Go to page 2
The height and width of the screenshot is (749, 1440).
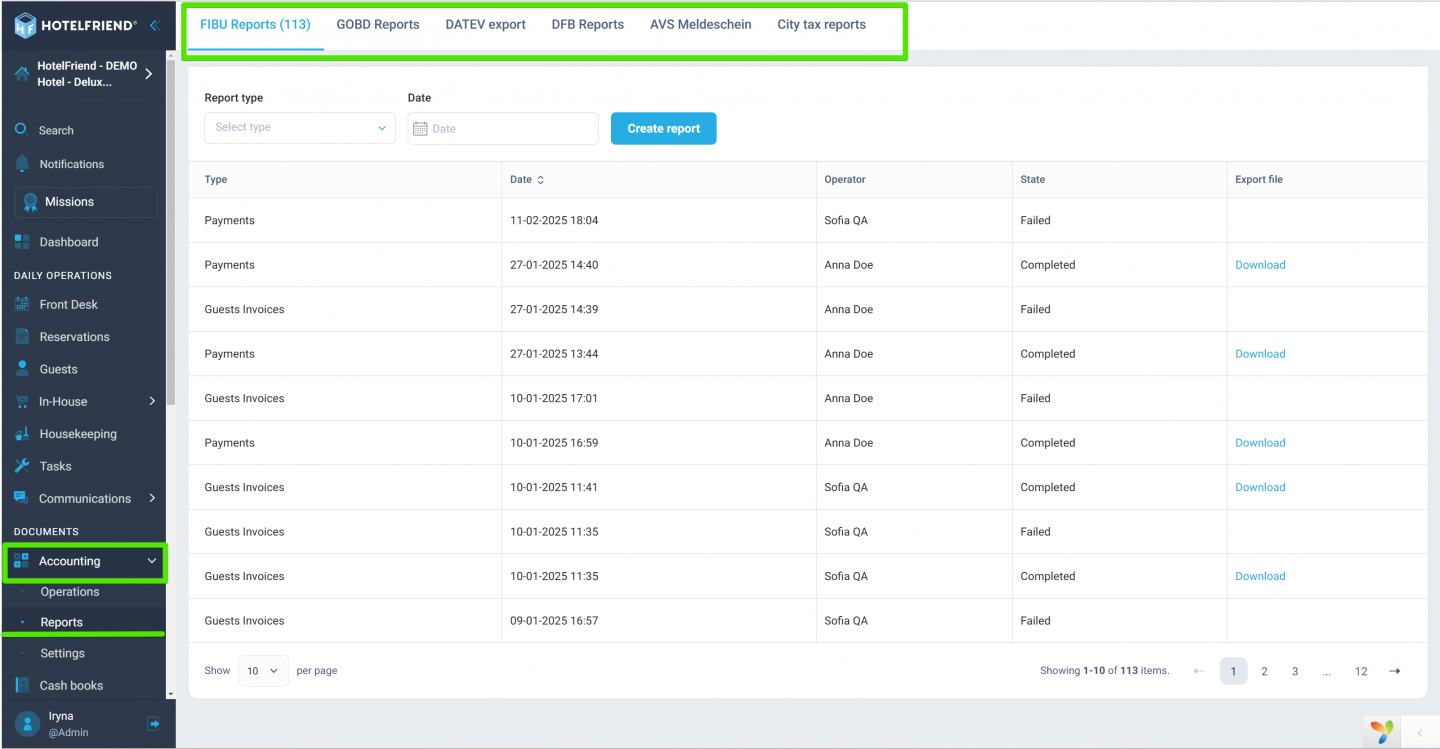(x=1264, y=671)
